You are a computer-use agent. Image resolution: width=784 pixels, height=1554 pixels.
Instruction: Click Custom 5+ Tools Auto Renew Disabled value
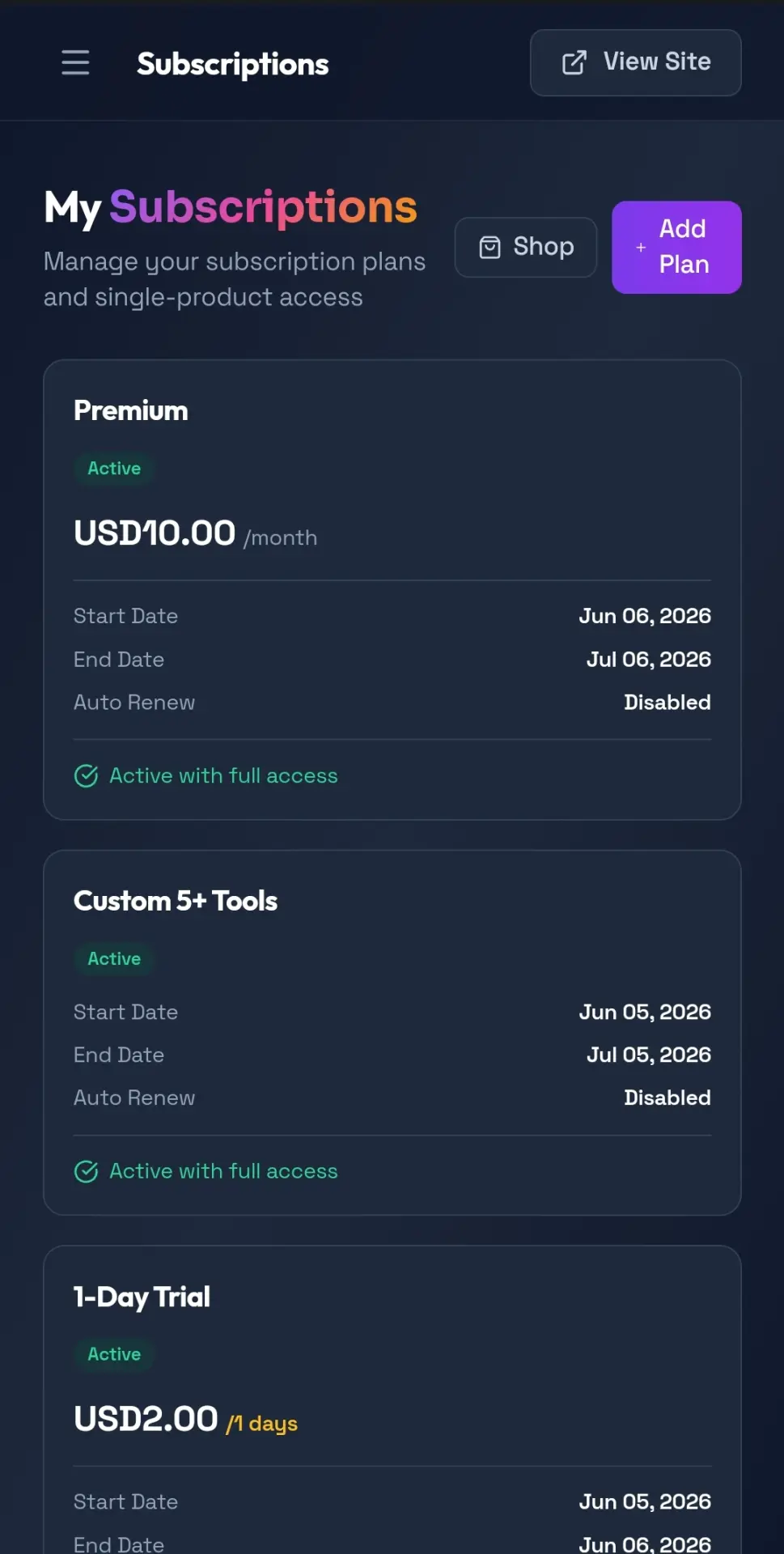(667, 1098)
